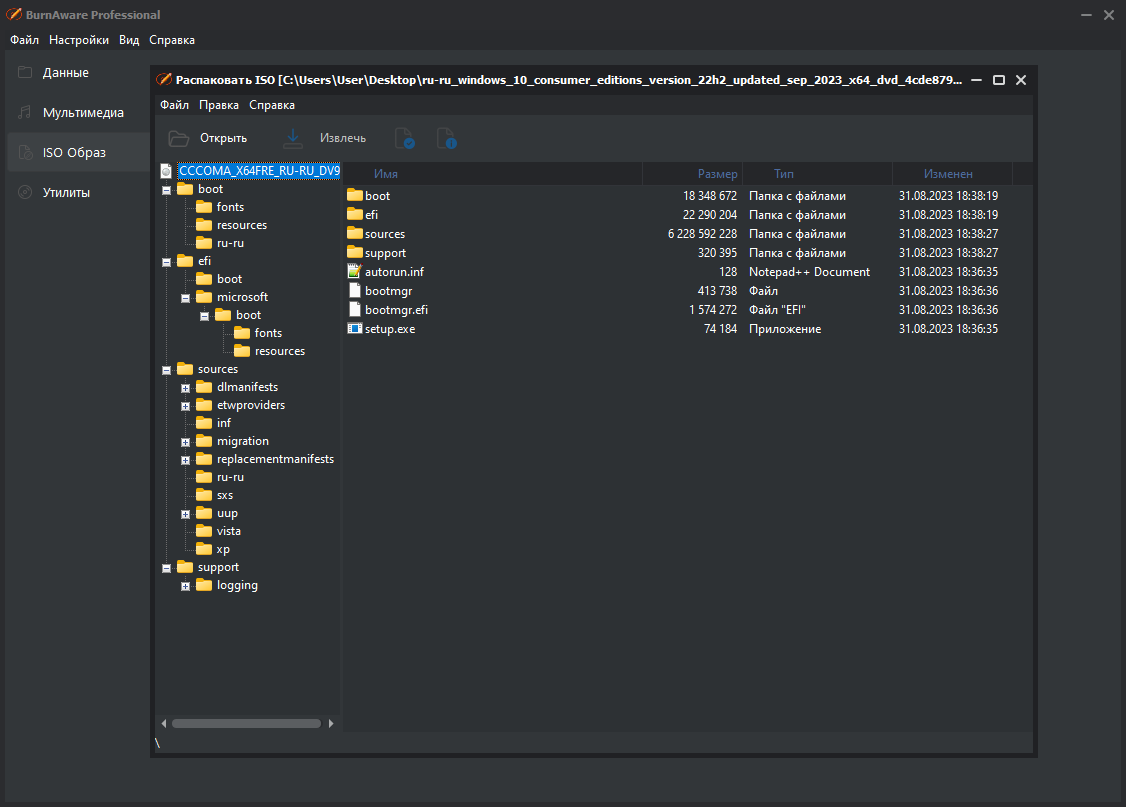Viewport: 1126px width, 807px height.
Task: Select the Data section icon in sidebar
Action: click(x=25, y=73)
